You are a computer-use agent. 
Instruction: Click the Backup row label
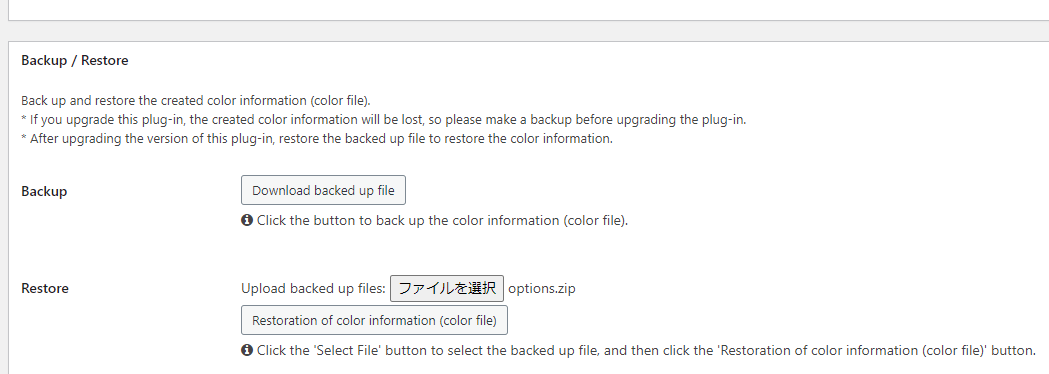point(44,191)
